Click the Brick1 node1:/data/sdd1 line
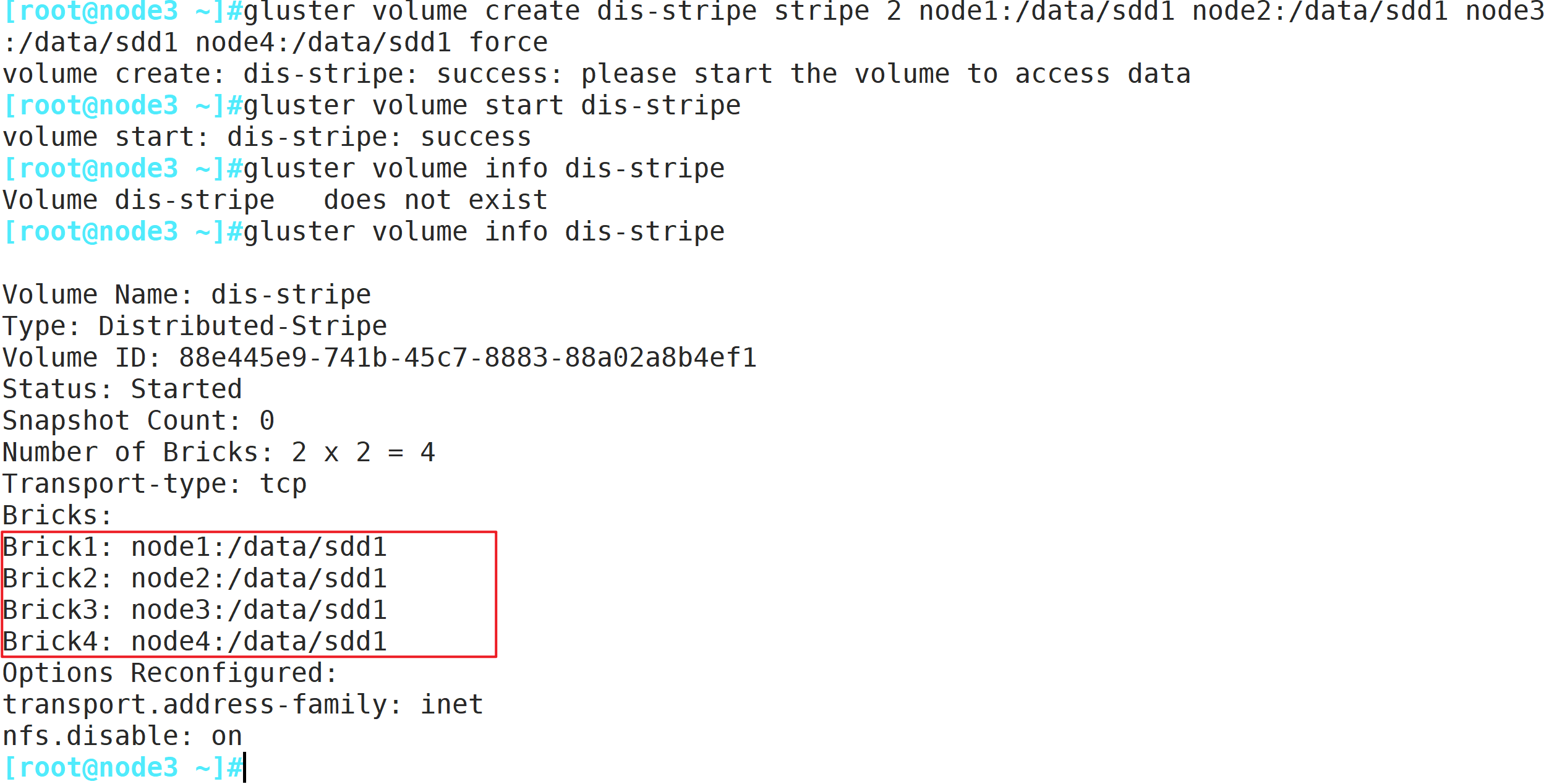The height and width of the screenshot is (784, 1549). pos(195,547)
